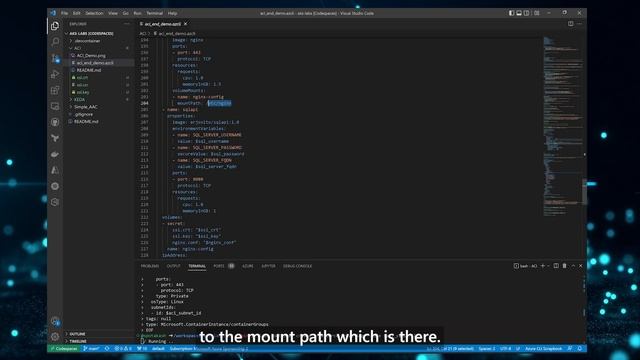
Task: Click Spaces indentation in status bar
Action: tap(487, 349)
